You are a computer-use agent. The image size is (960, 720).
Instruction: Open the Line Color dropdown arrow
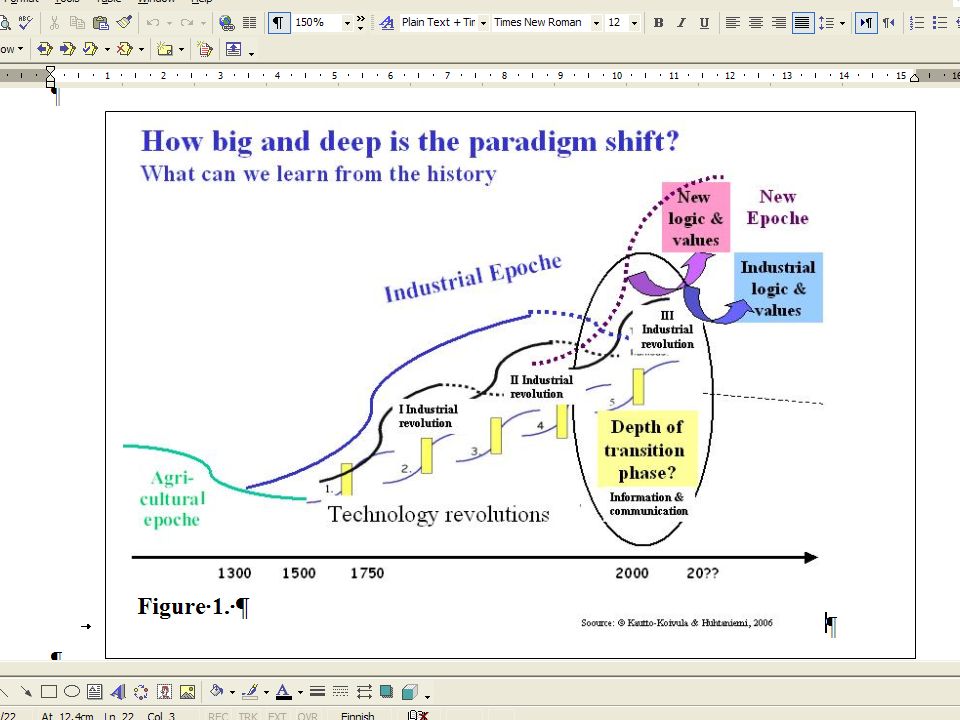(x=266, y=692)
